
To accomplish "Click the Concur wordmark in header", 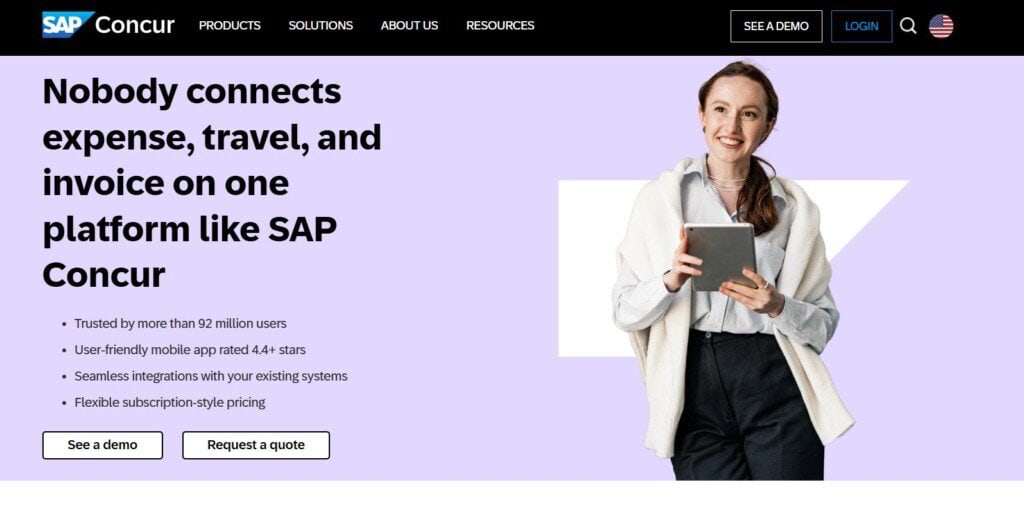I will pyautogui.click(x=135, y=25).
